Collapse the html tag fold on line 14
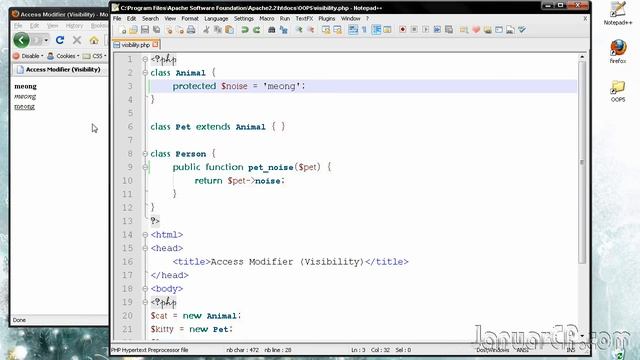The height and width of the screenshot is (360, 640). tap(145, 235)
